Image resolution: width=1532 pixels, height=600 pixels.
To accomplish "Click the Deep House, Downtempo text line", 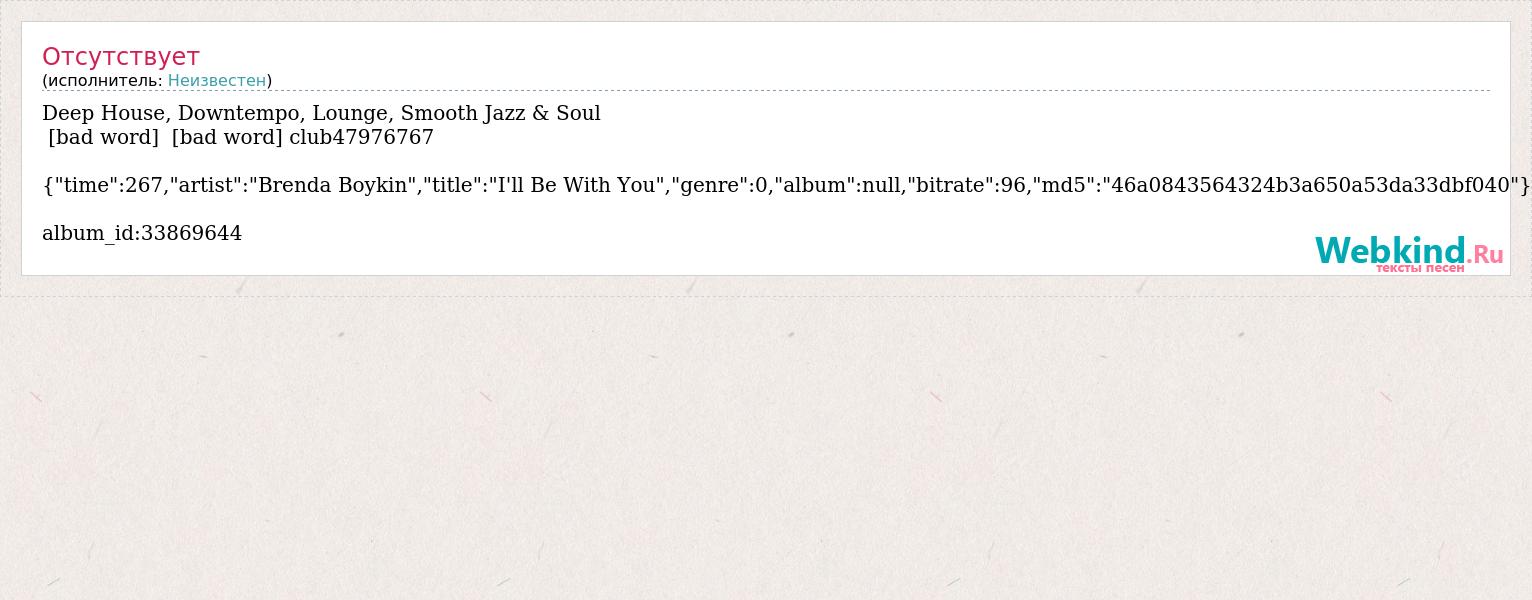I will 321,113.
